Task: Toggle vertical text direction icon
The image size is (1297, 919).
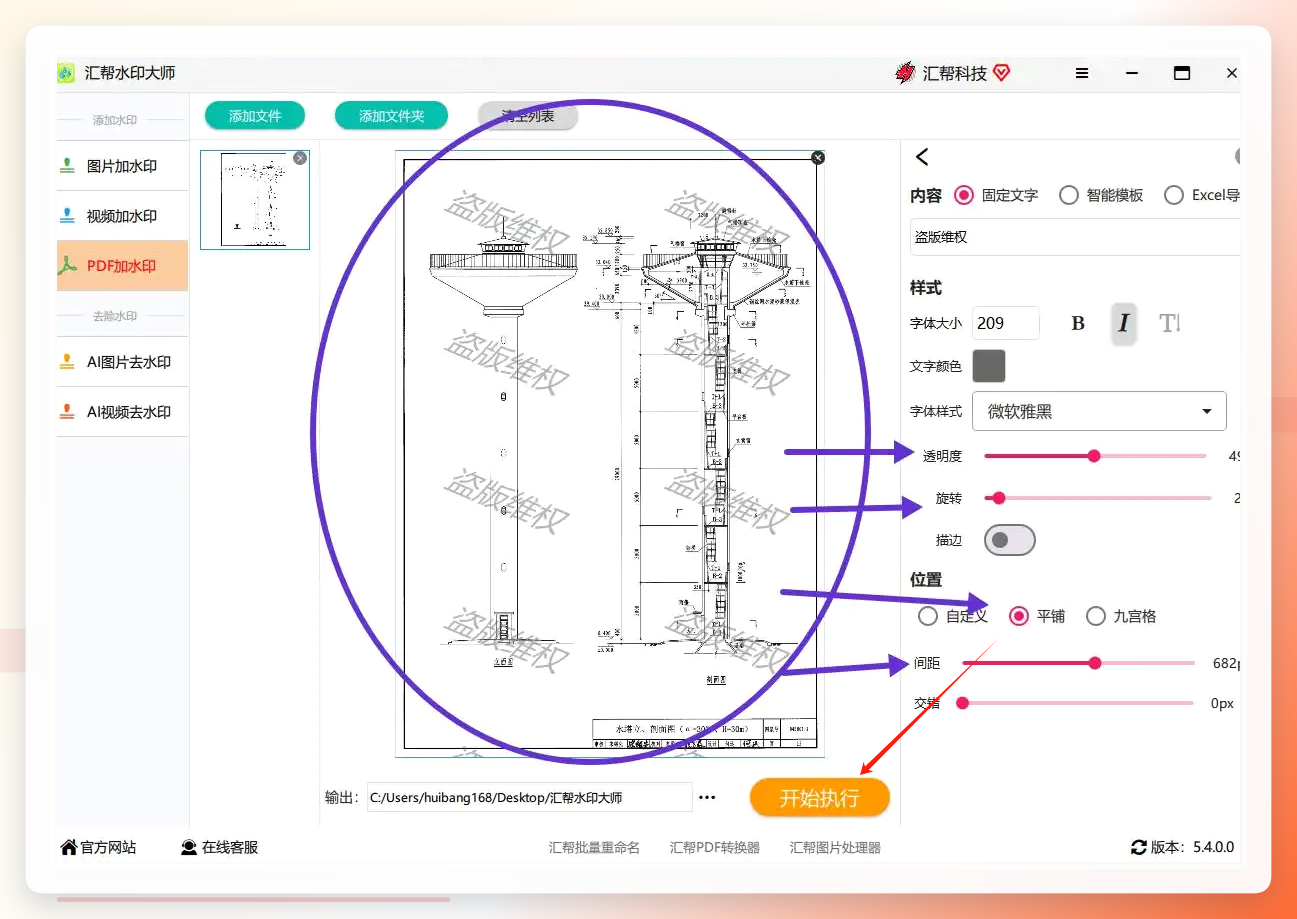Action: (x=1170, y=323)
